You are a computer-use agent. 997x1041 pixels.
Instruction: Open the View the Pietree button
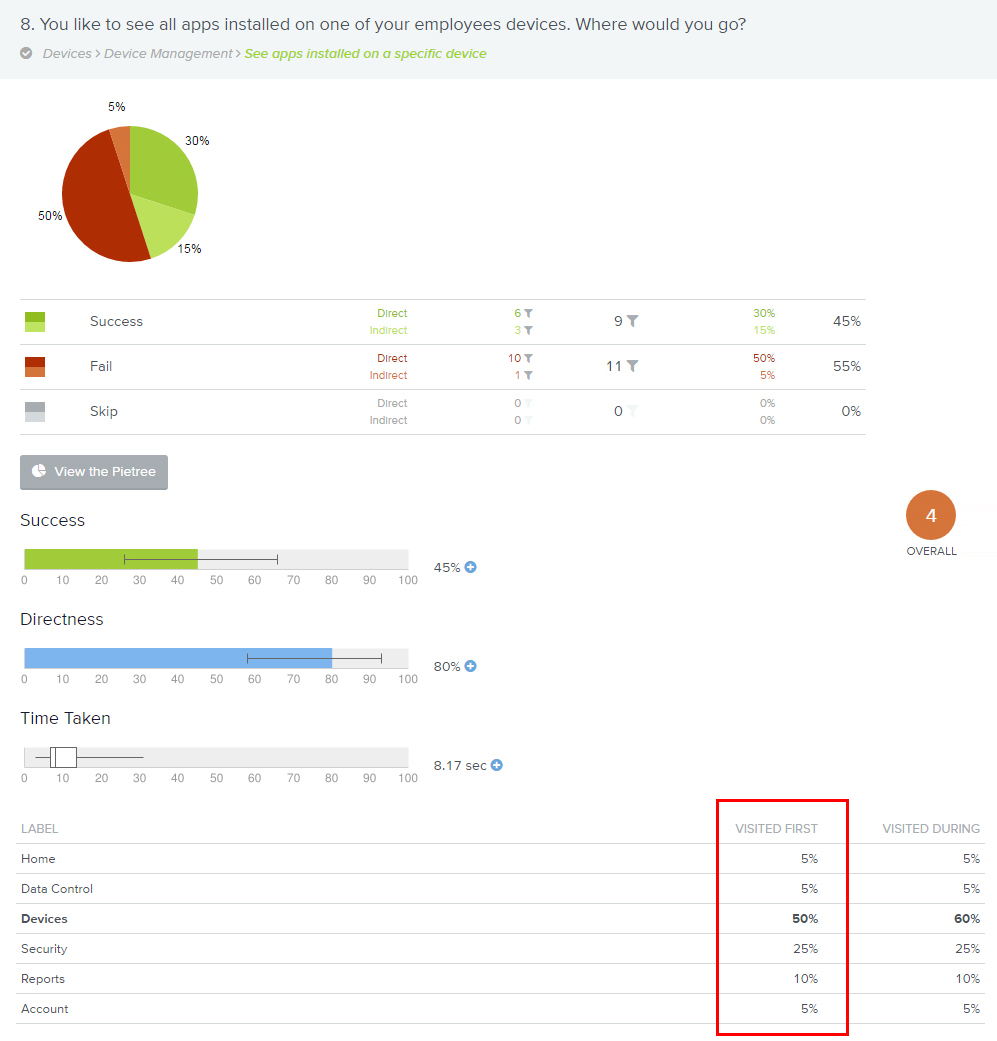coord(94,472)
